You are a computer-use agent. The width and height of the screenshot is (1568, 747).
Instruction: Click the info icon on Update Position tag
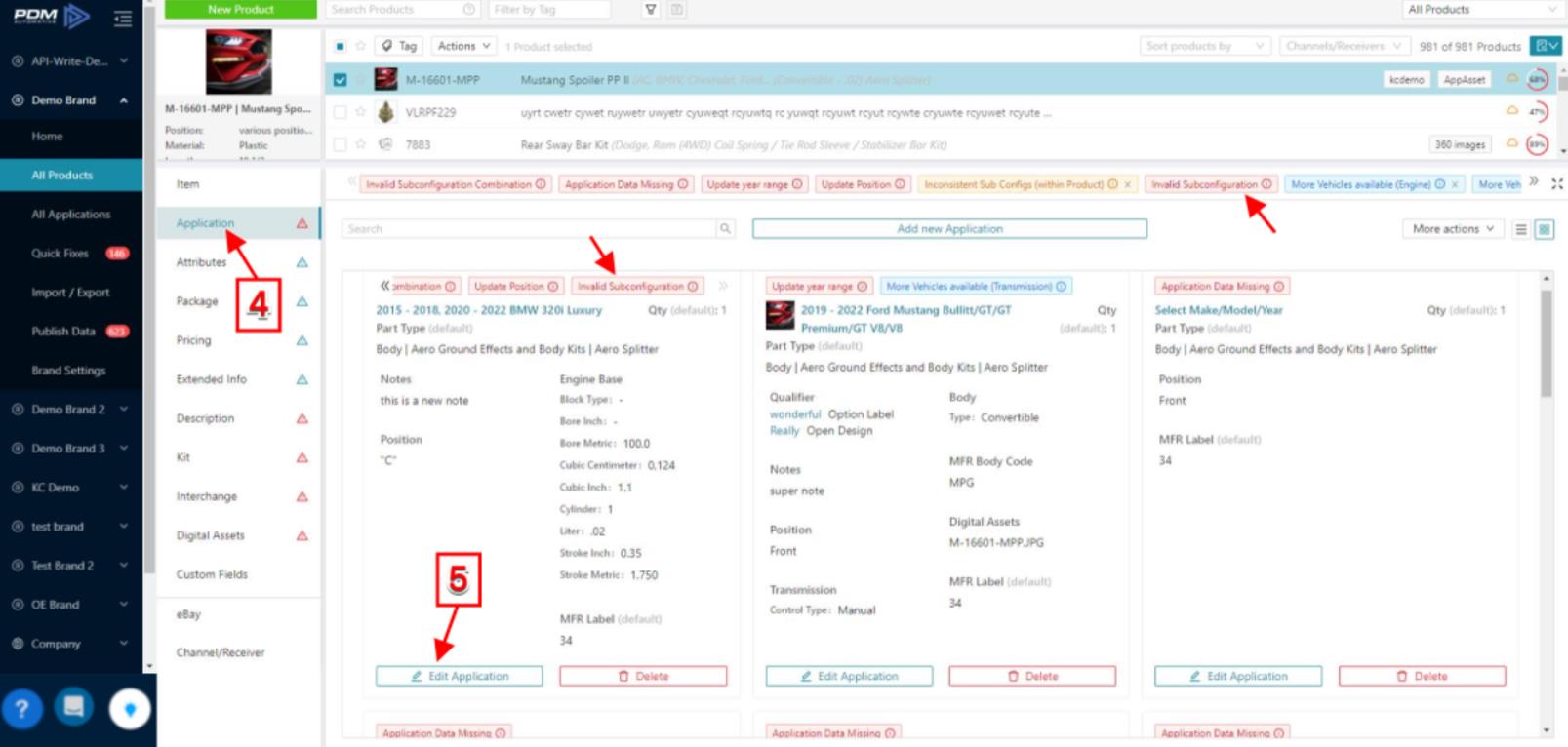[x=900, y=184]
